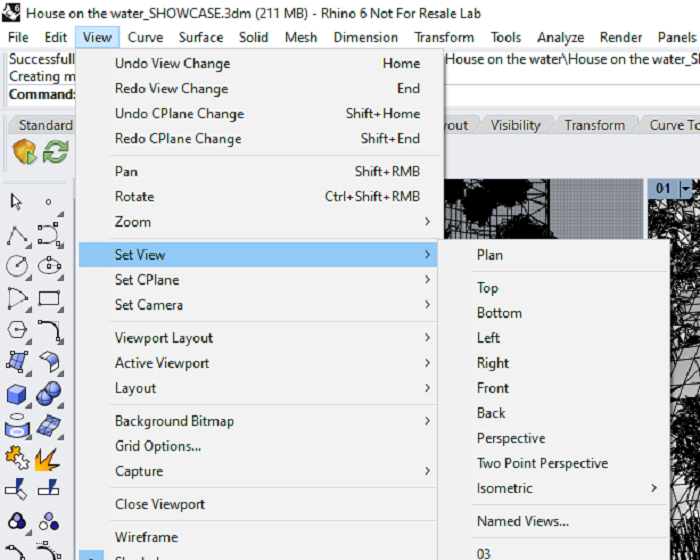
Task: Select the Polygon tool icon
Action: click(x=17, y=330)
